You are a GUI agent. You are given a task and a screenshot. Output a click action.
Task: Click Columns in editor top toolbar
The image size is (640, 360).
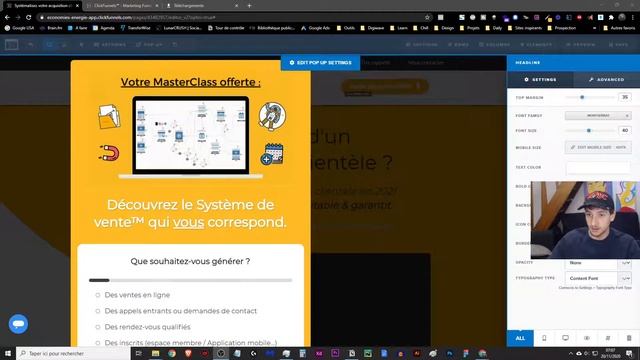(x=494, y=44)
